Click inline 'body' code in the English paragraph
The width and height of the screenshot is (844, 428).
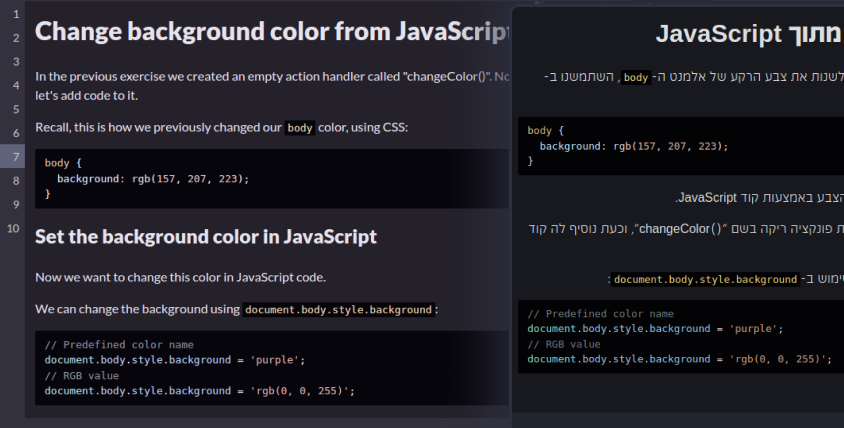[300, 128]
